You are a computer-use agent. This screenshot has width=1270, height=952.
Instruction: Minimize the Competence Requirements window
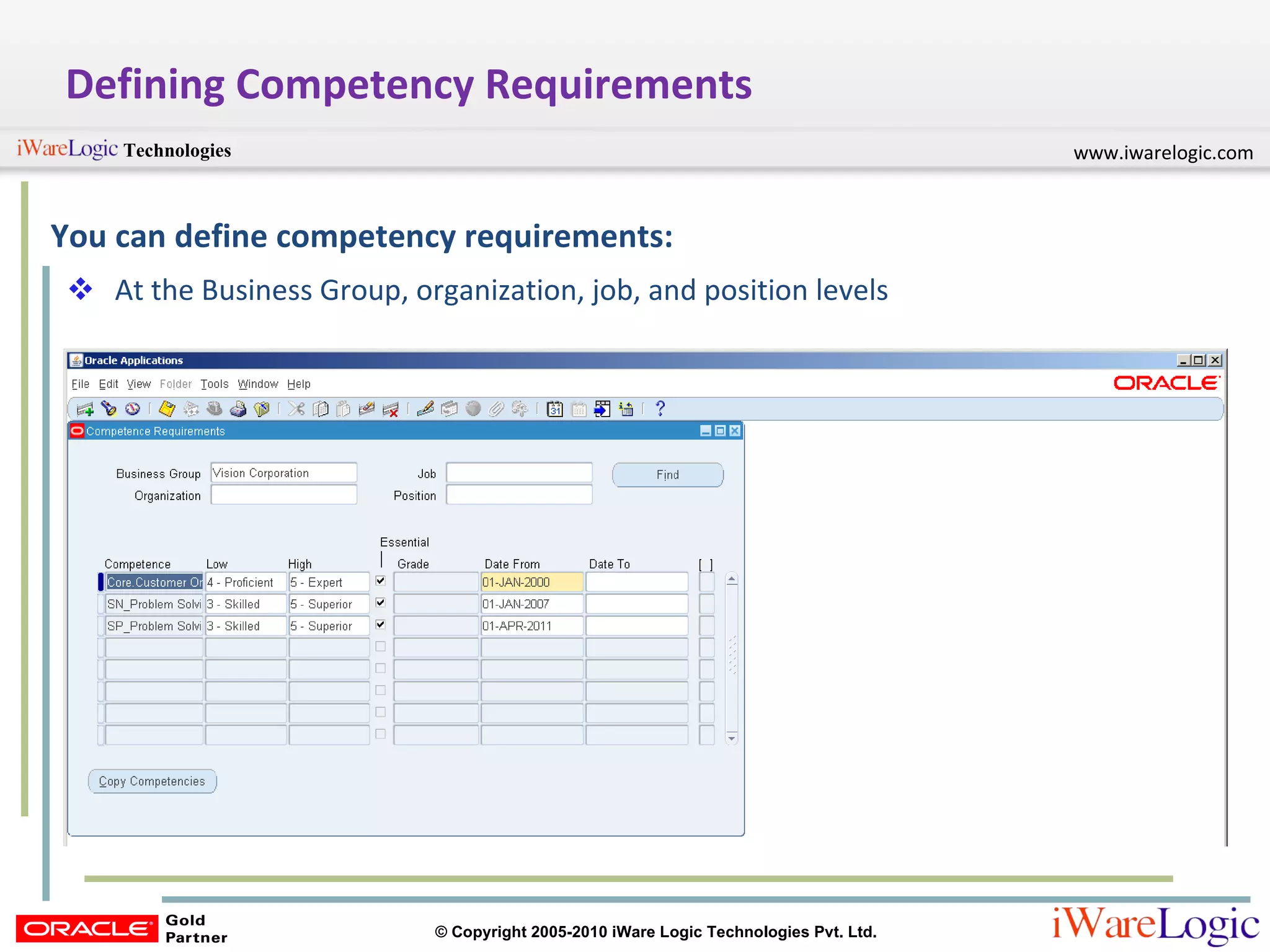(x=706, y=431)
